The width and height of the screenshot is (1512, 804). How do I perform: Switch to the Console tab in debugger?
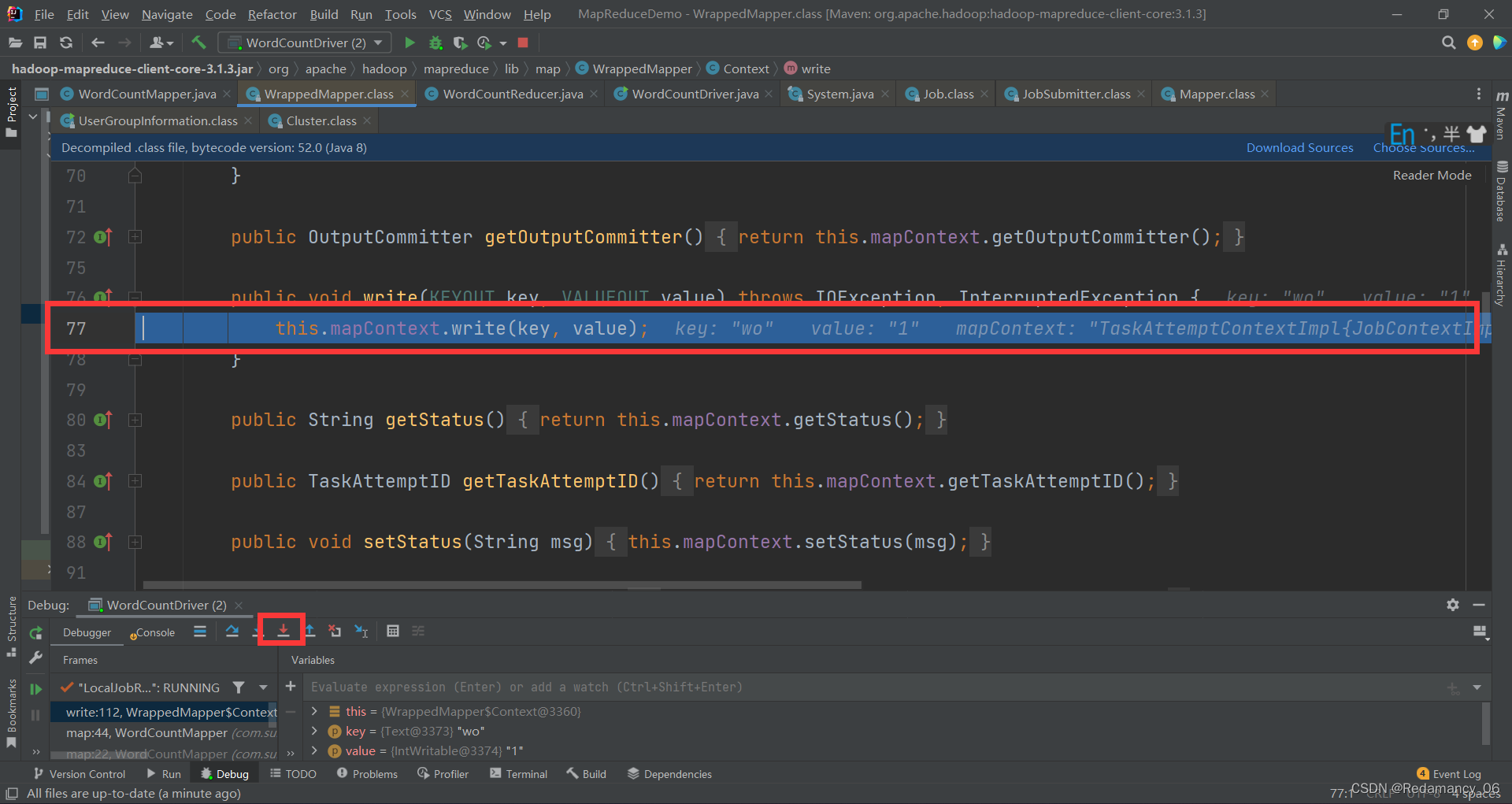154,632
